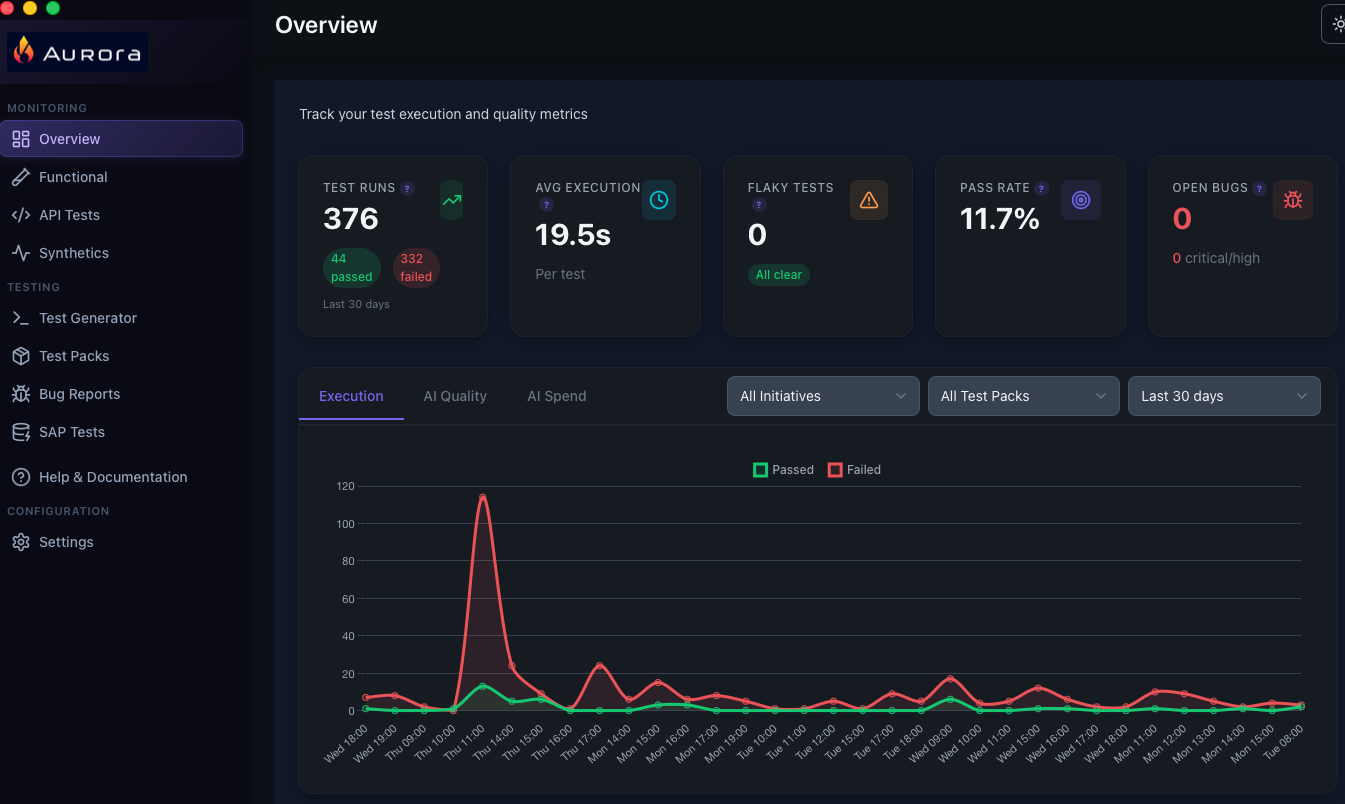Image resolution: width=1345 pixels, height=804 pixels.
Task: Toggle the Failed series in chart legend
Action: [854, 470]
